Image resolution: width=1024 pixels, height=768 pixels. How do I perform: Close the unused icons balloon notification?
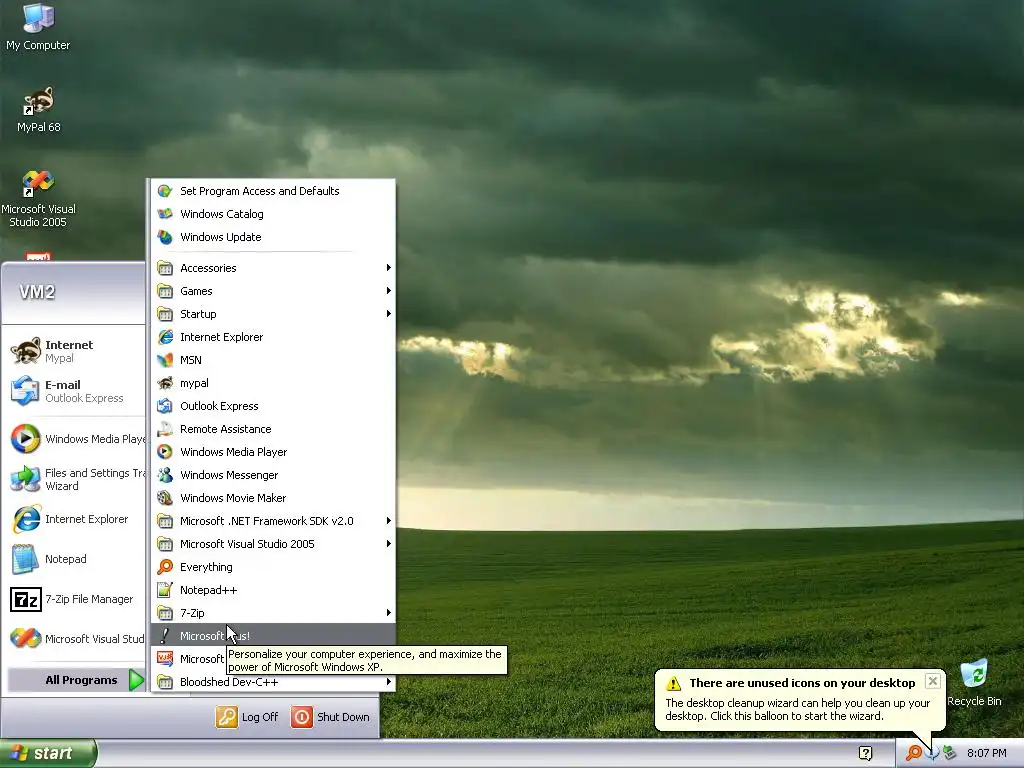pyautogui.click(x=933, y=681)
